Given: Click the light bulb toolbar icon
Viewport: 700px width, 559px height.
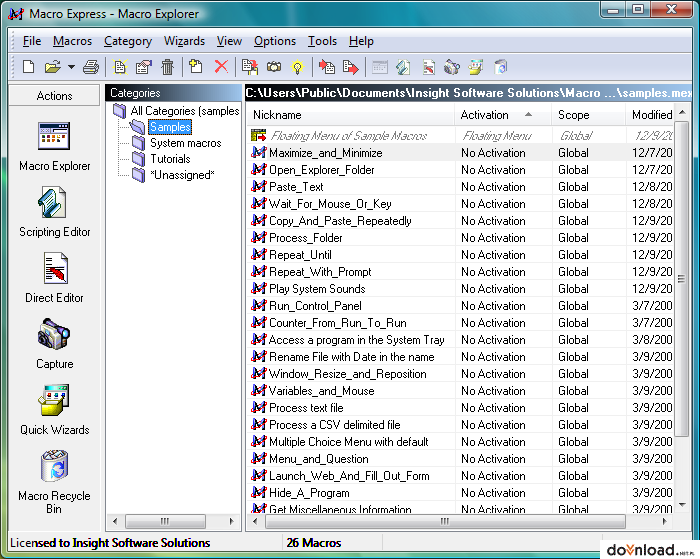Looking at the screenshot, I should point(297,67).
